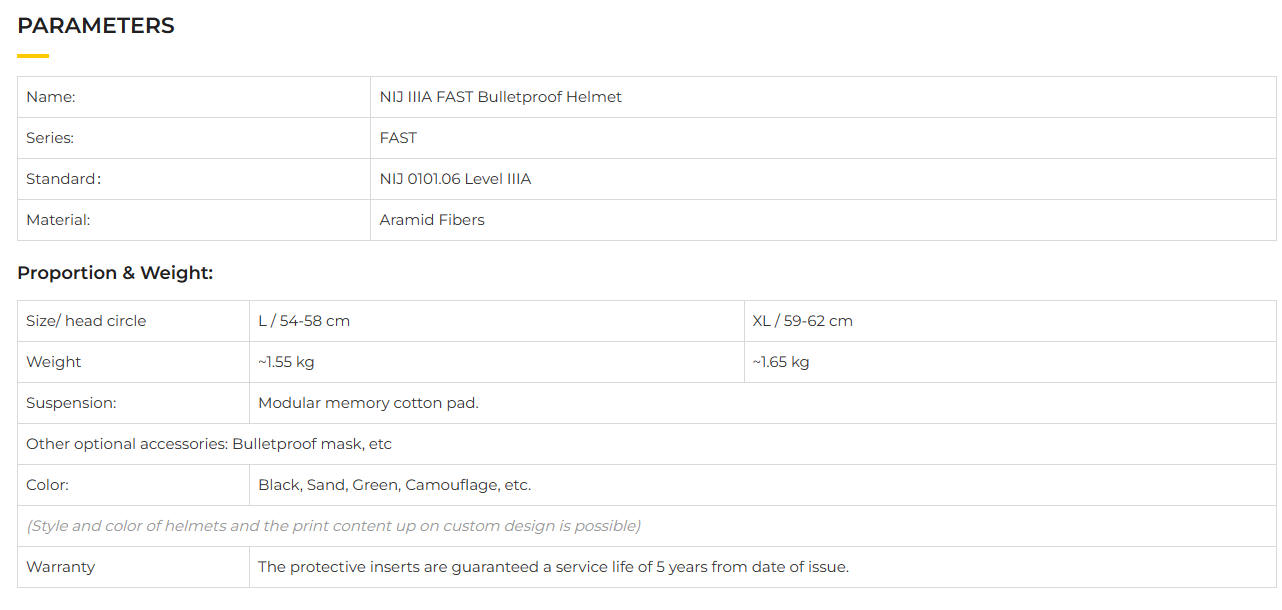
Task: Click the italic custom design note row
Action: coord(333,526)
